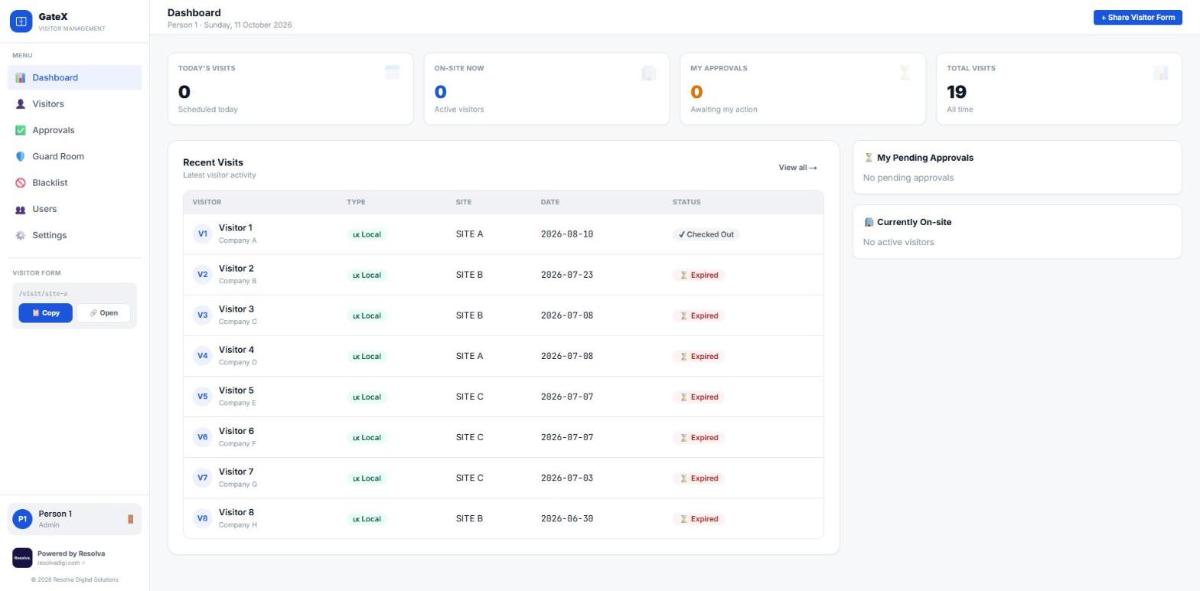Screen dimensions: 1200x591
Task: Click the Approvals green check icon
Action: point(21,130)
